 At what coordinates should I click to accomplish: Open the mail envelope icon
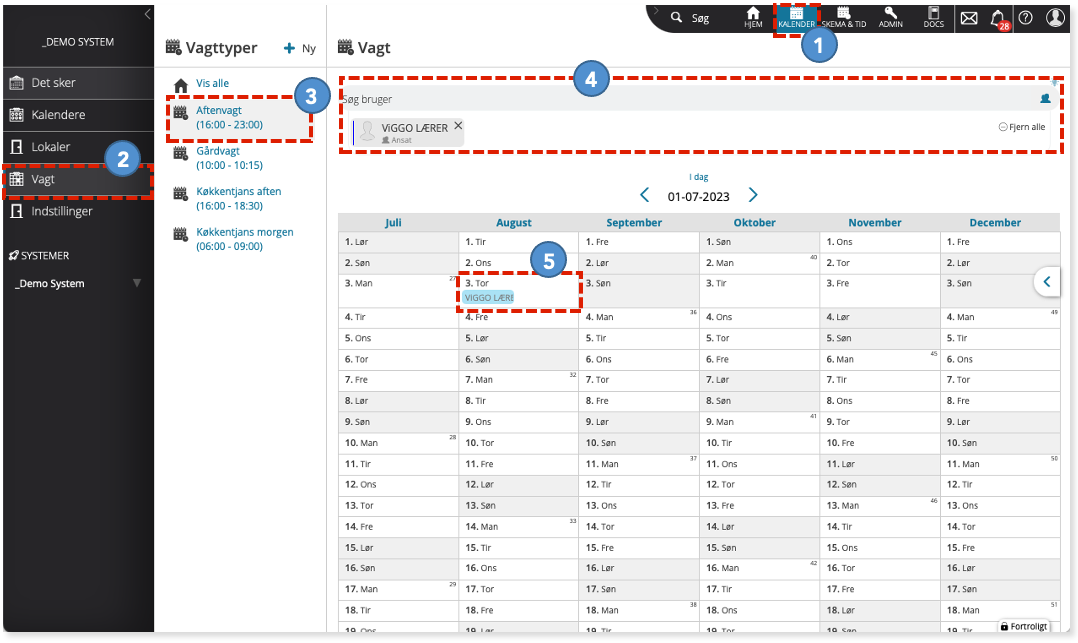tap(969, 18)
